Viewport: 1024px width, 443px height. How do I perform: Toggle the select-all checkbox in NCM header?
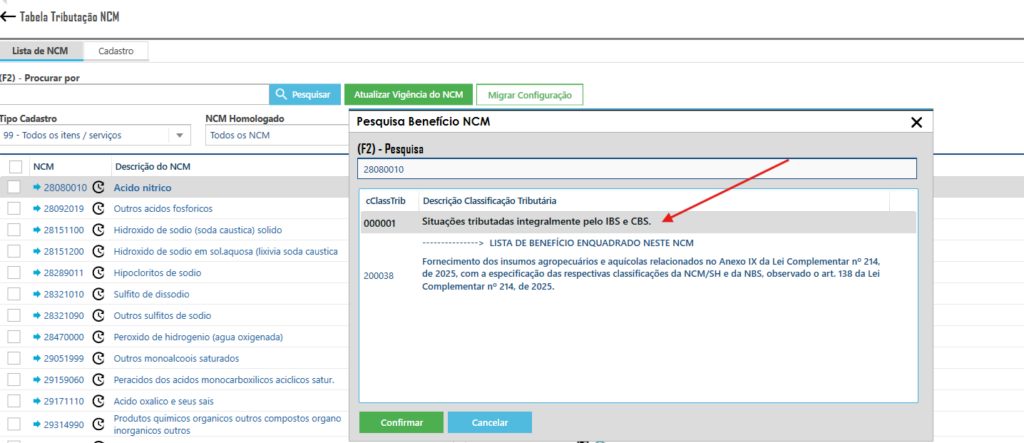(15, 167)
